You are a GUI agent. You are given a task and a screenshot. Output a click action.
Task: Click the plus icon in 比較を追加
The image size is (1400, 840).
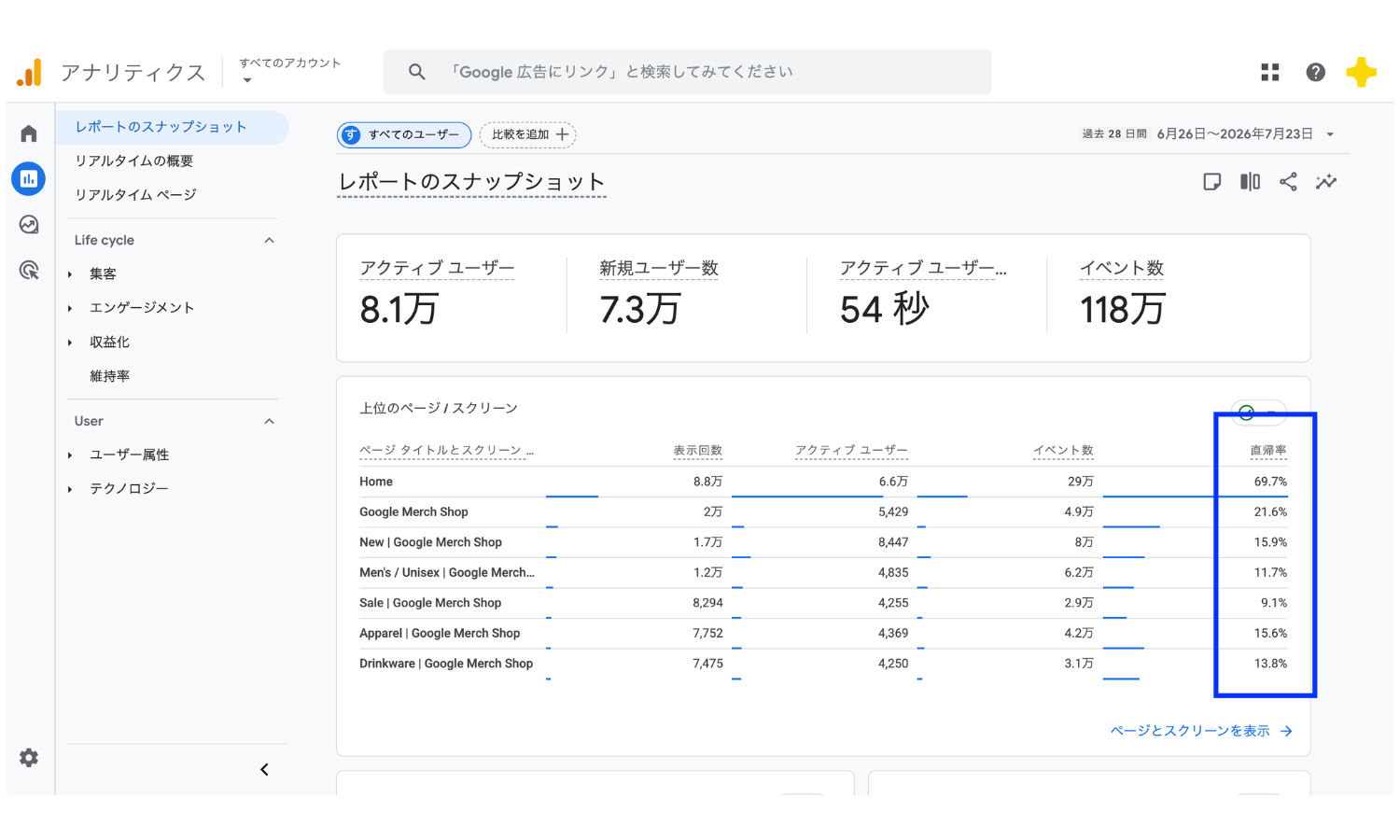click(x=562, y=134)
